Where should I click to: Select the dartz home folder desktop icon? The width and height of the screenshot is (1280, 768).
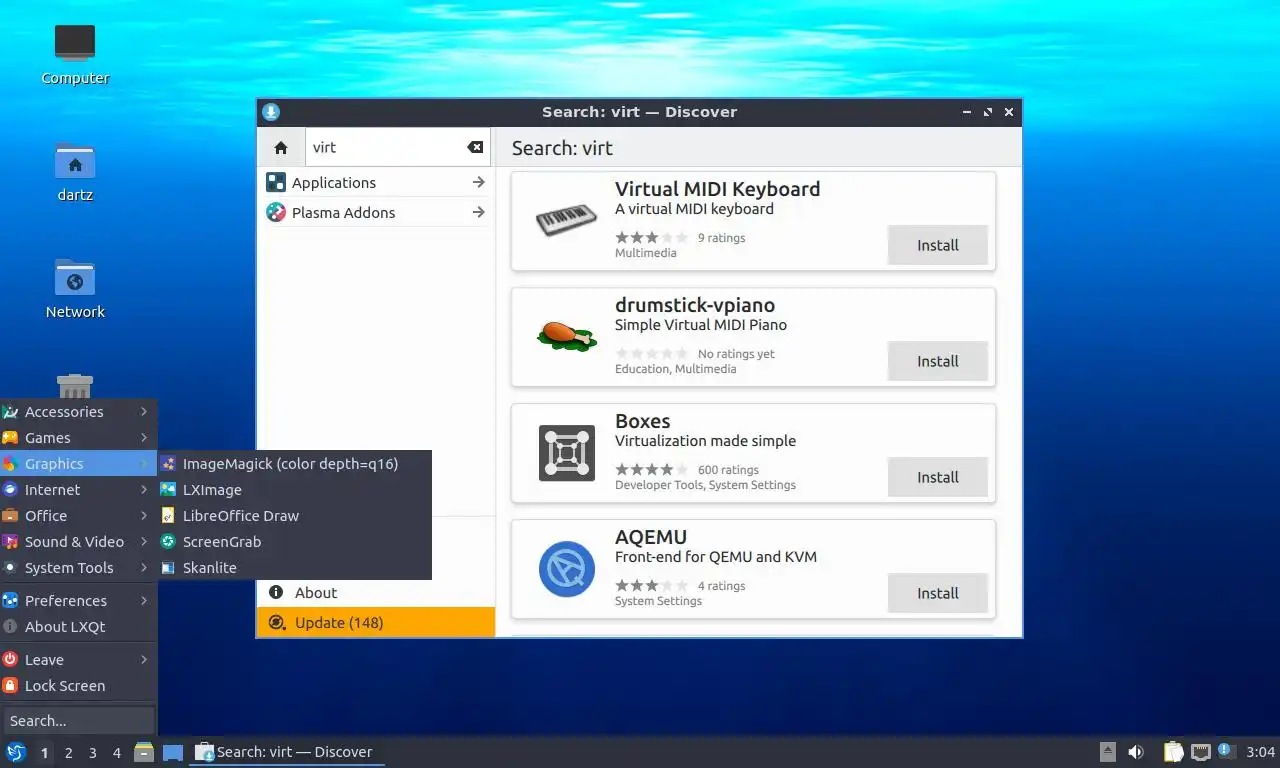(x=75, y=171)
